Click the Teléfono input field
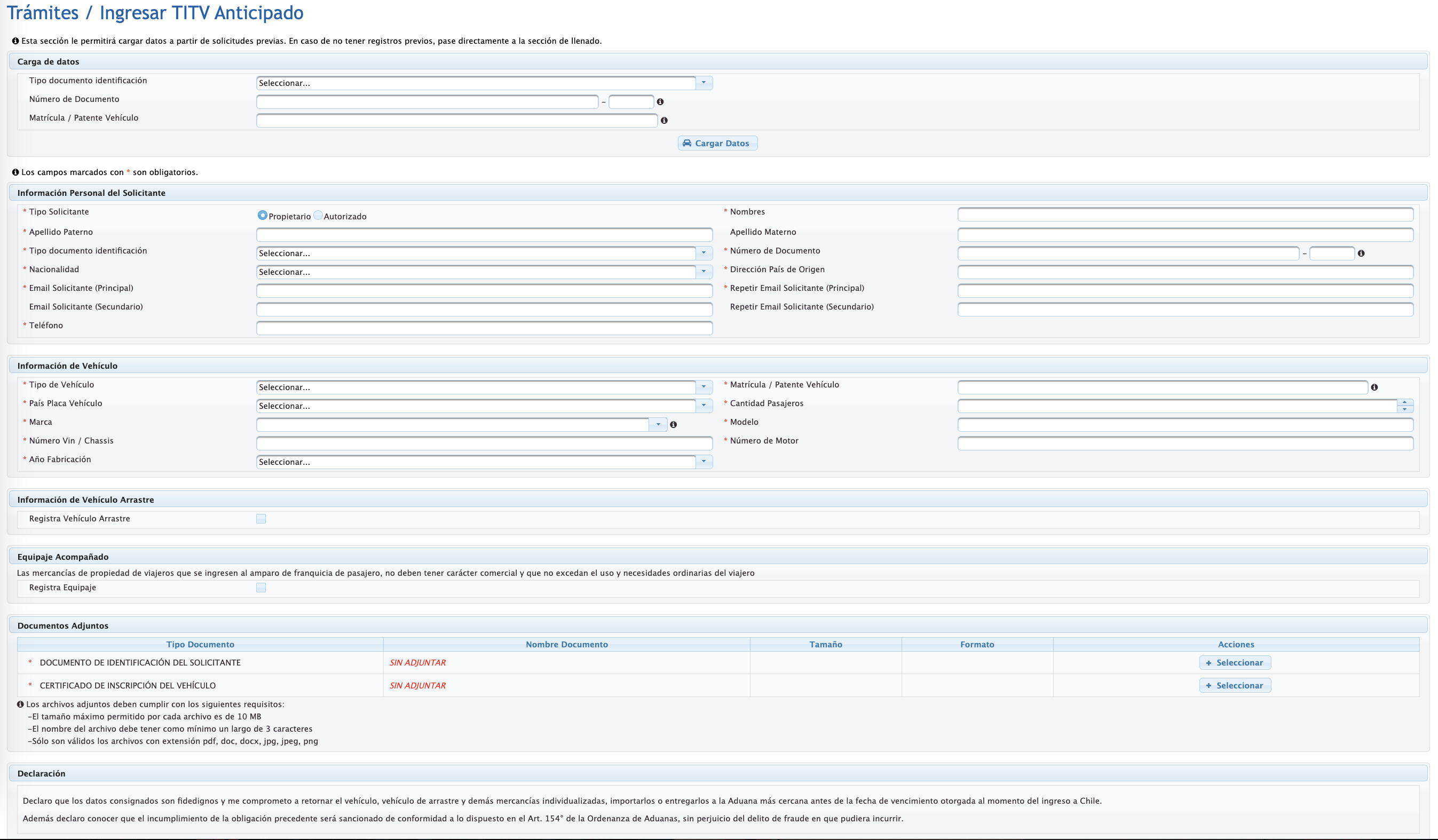Viewport: 1438px width, 840px height. pos(484,328)
